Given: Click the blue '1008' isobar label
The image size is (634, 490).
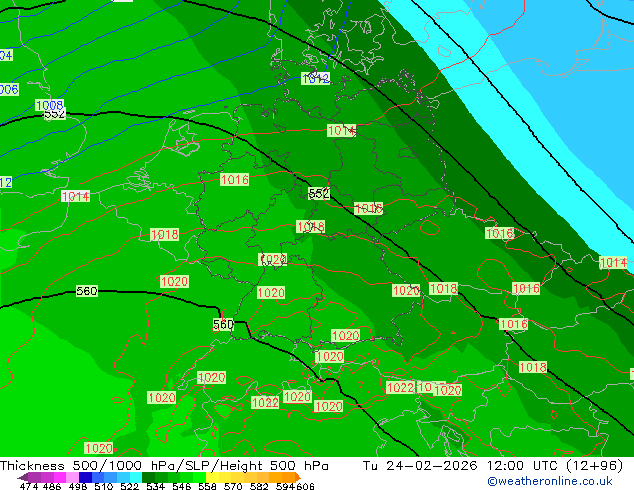Looking at the screenshot, I should [x=49, y=105].
